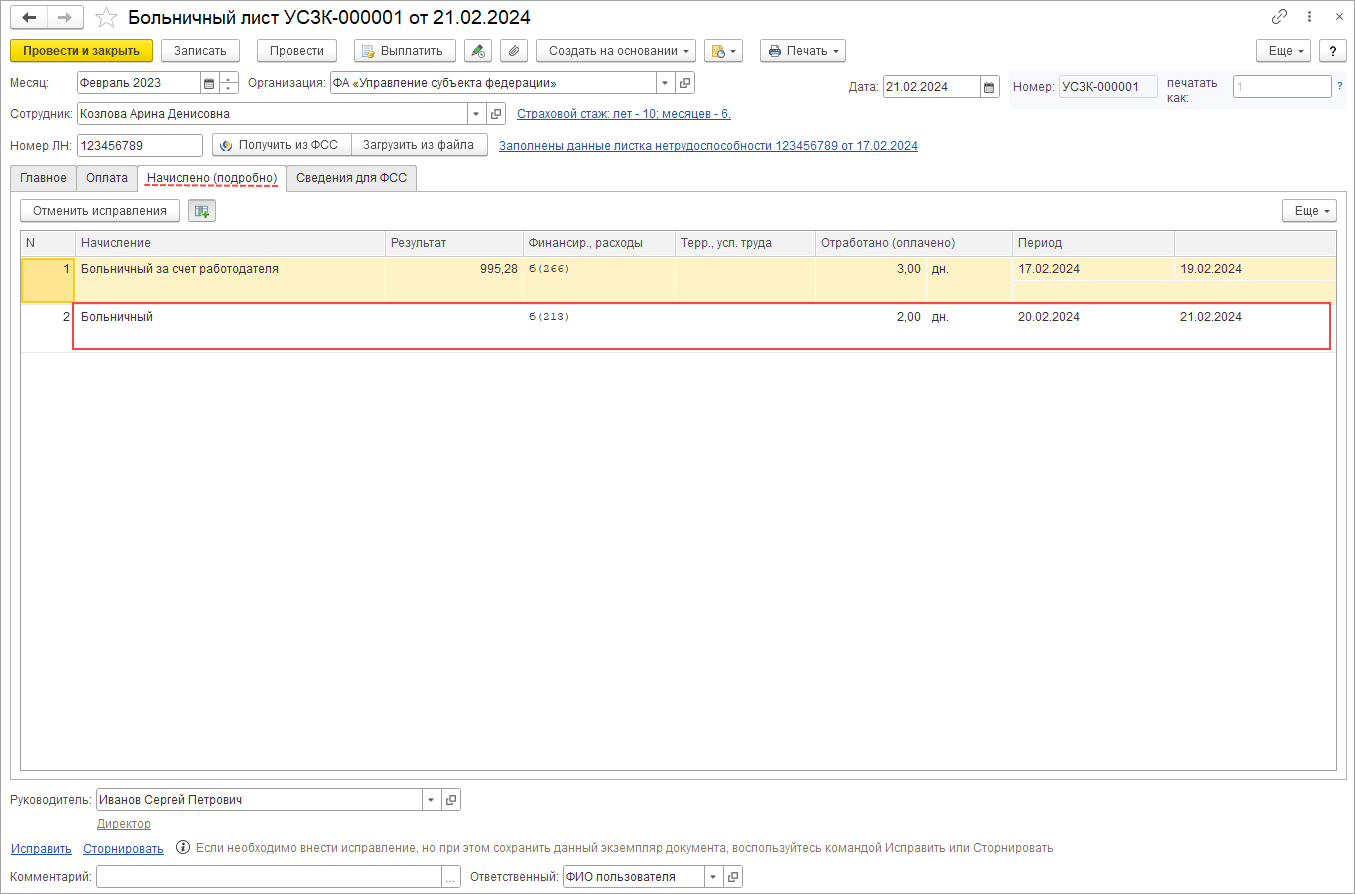Open the Сведения для ФСС tab
1355x894 pixels.
coord(352,178)
